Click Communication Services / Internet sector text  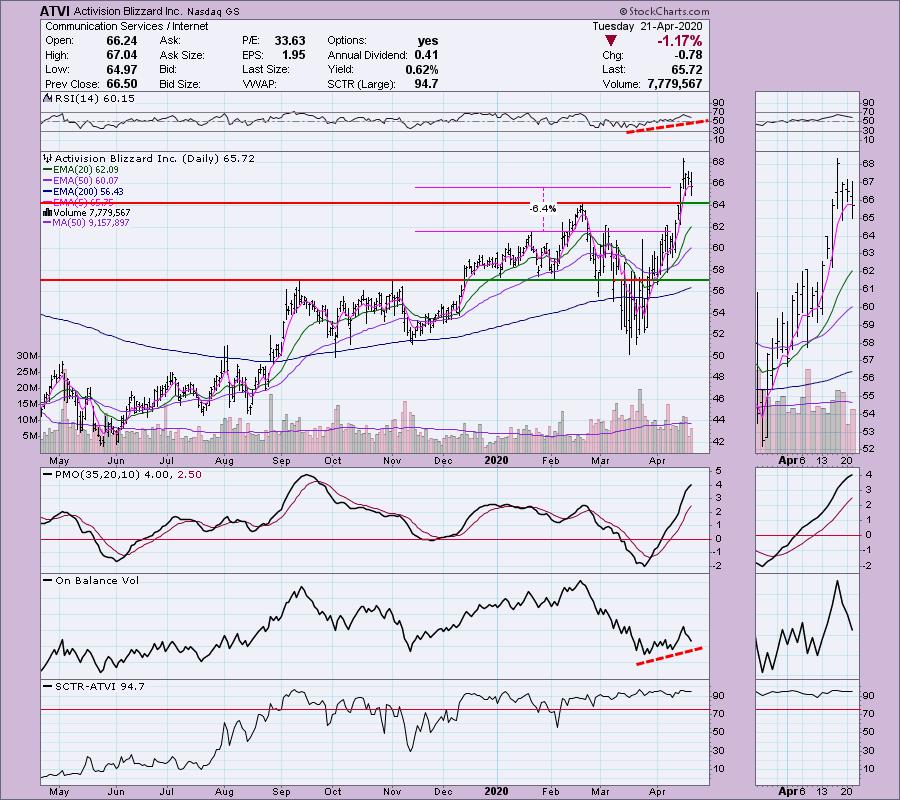coord(126,26)
